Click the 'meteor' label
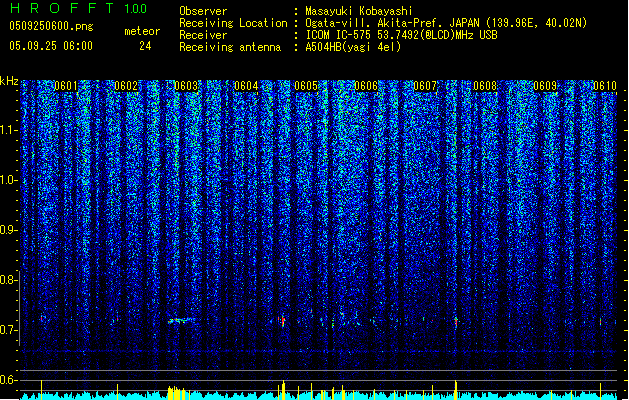Image resolution: width=629 pixels, height=400 pixels. (142, 31)
